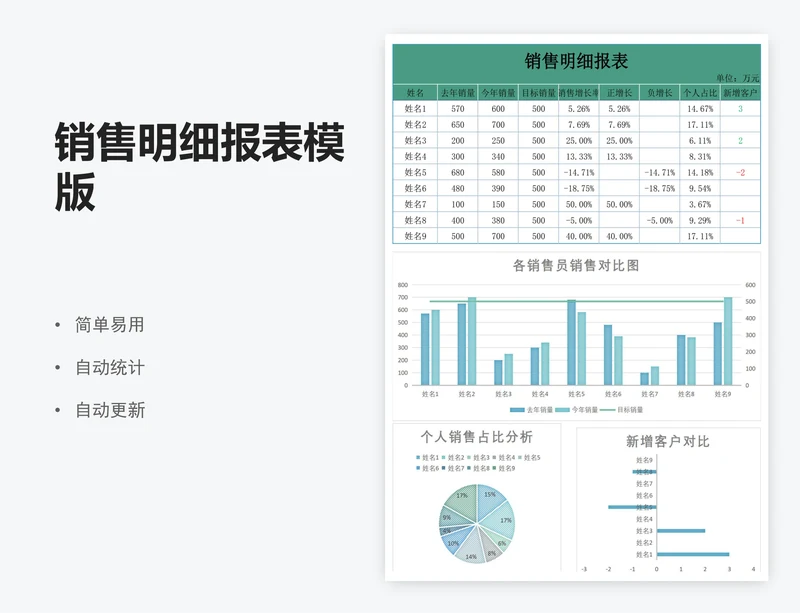Screen dimensions: 800x613
Task: Click the unit label 单位：万元
Action: [737, 78]
